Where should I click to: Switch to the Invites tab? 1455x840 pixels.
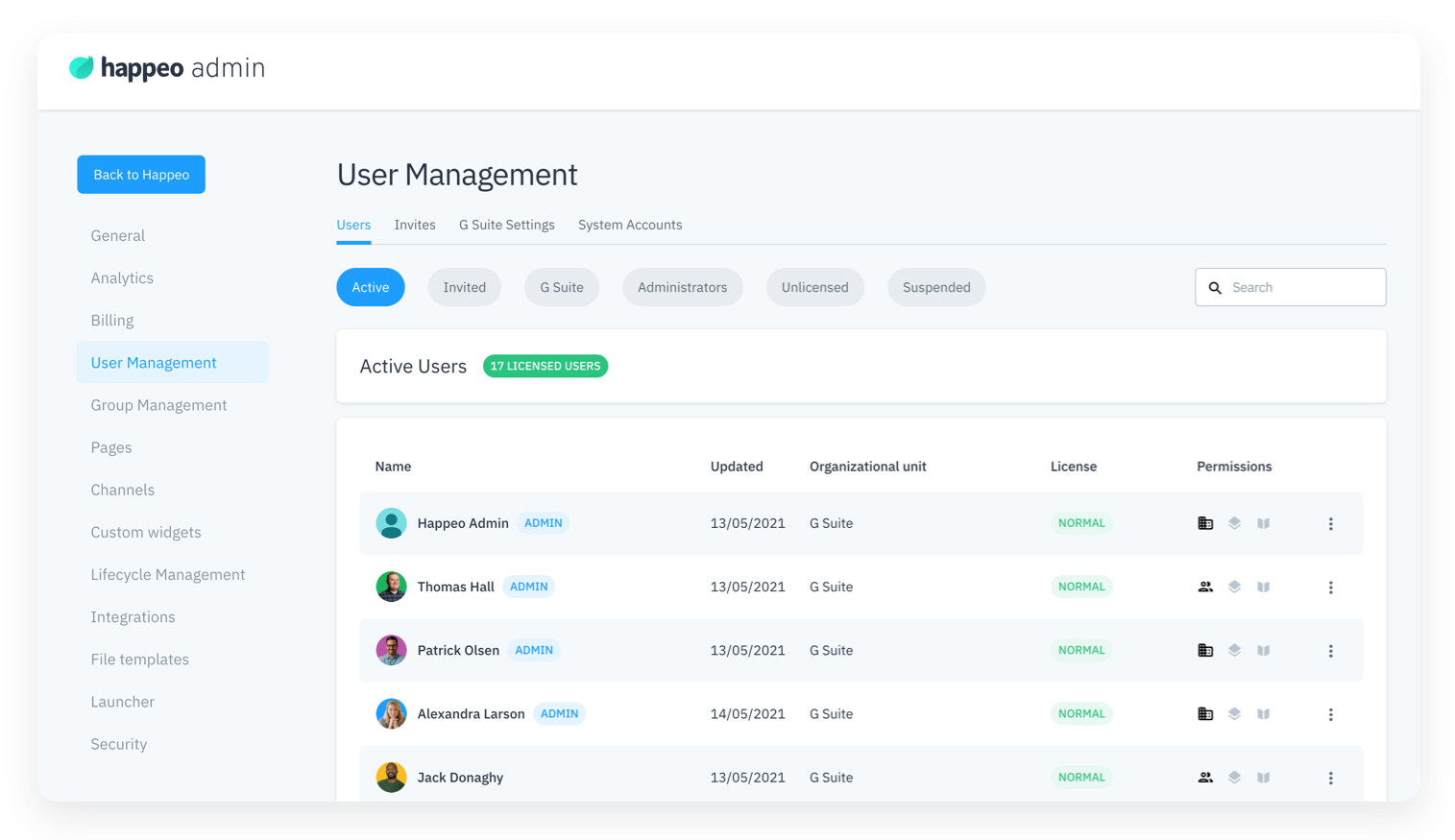pyautogui.click(x=415, y=225)
